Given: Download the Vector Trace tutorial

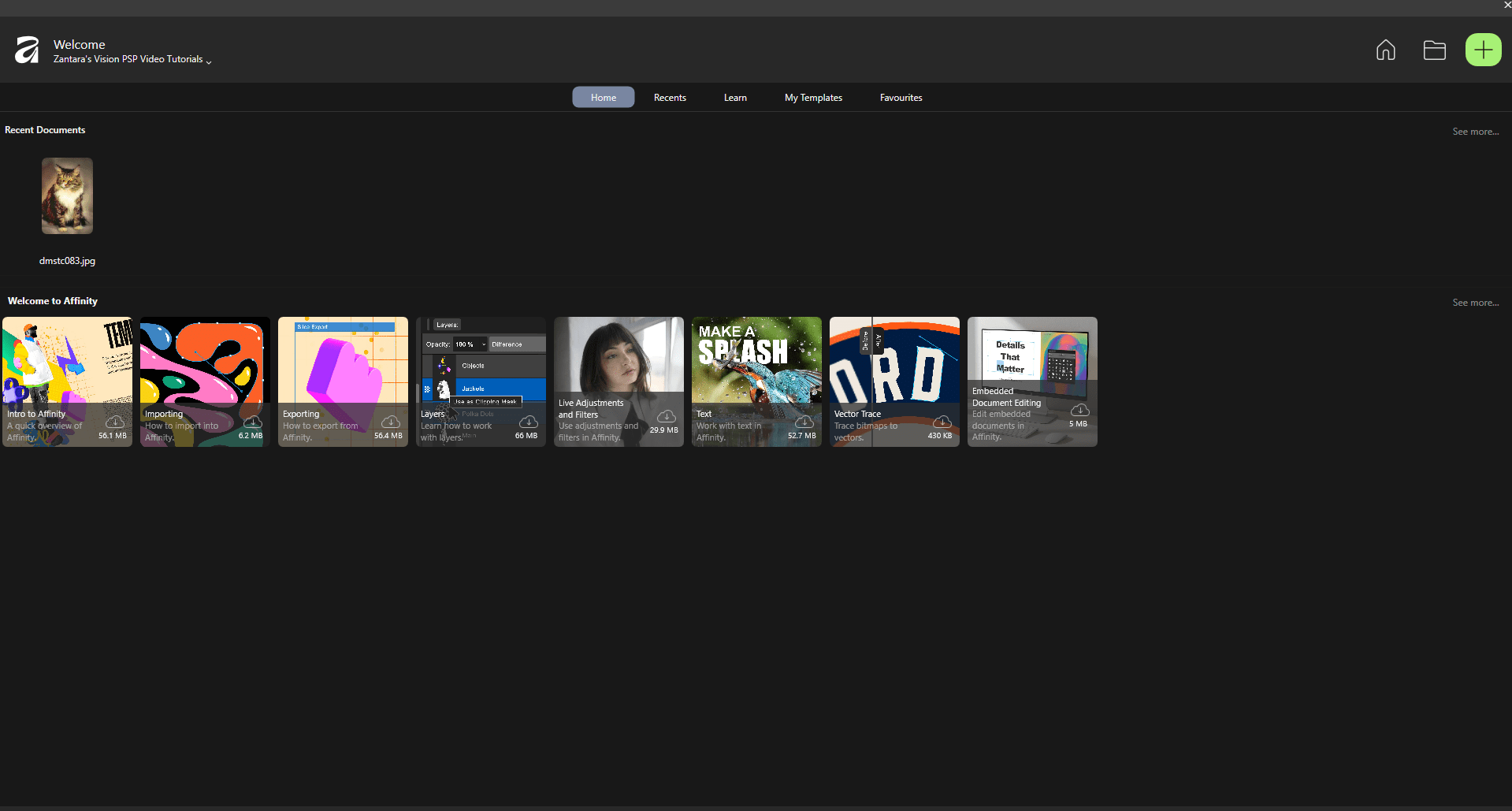Looking at the screenshot, I should point(942,422).
